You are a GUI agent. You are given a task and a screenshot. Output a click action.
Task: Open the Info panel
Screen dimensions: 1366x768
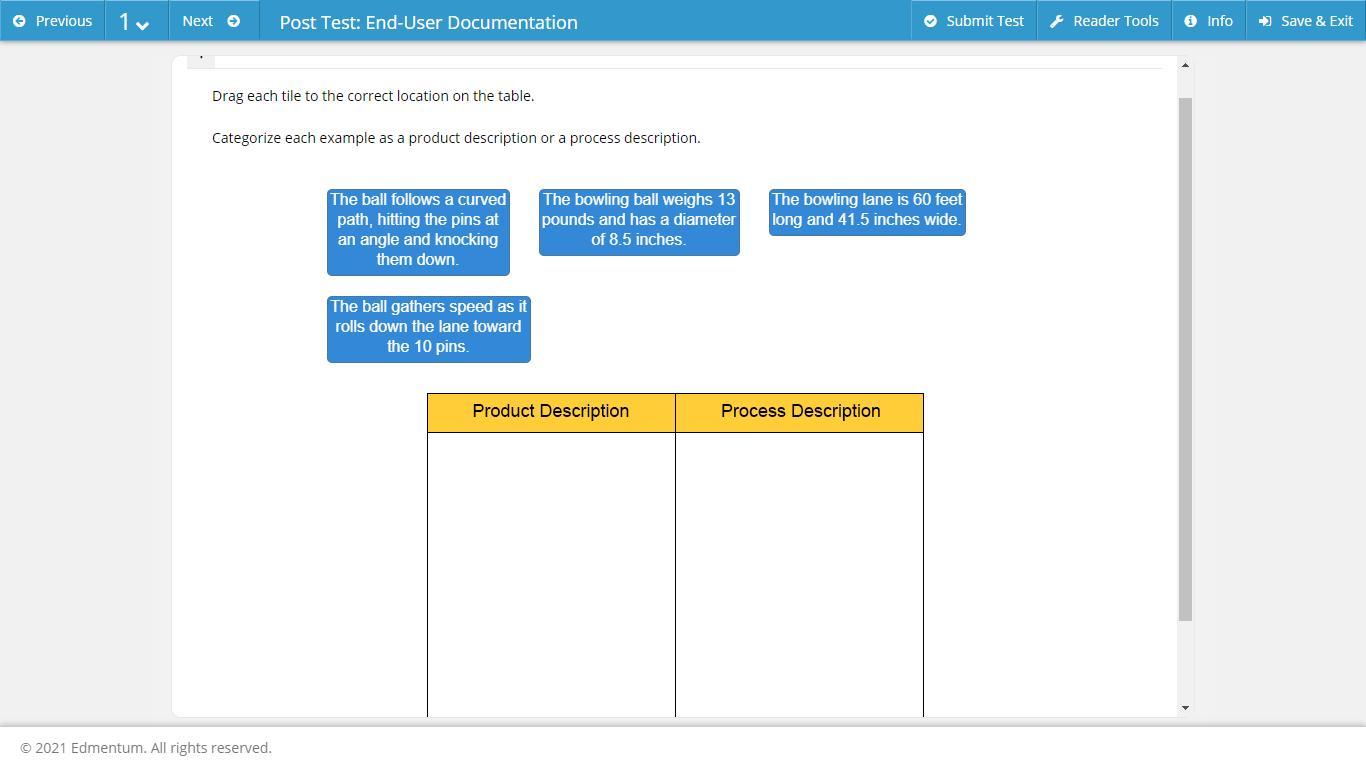[1208, 21]
